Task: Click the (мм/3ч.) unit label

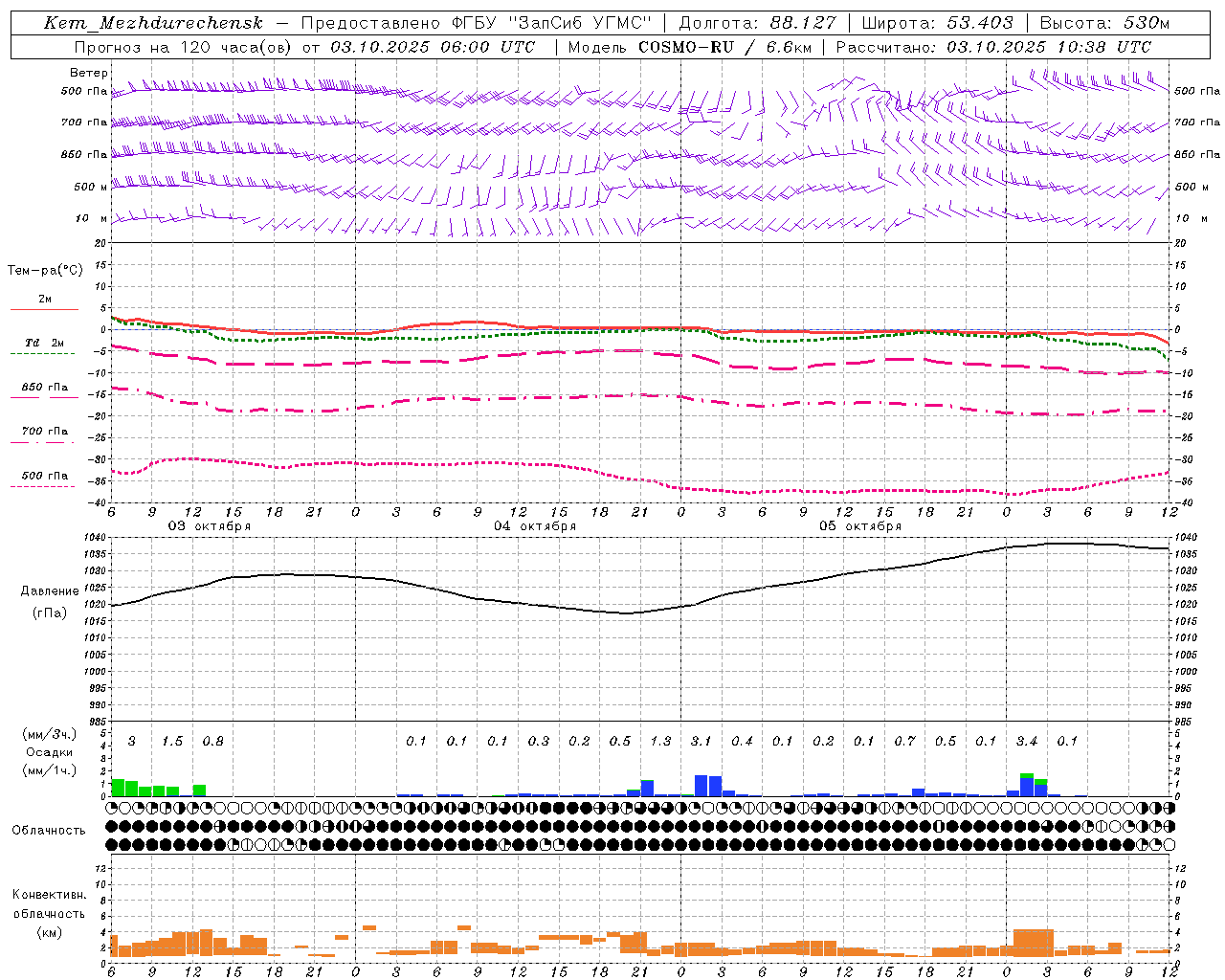Action: tap(50, 734)
